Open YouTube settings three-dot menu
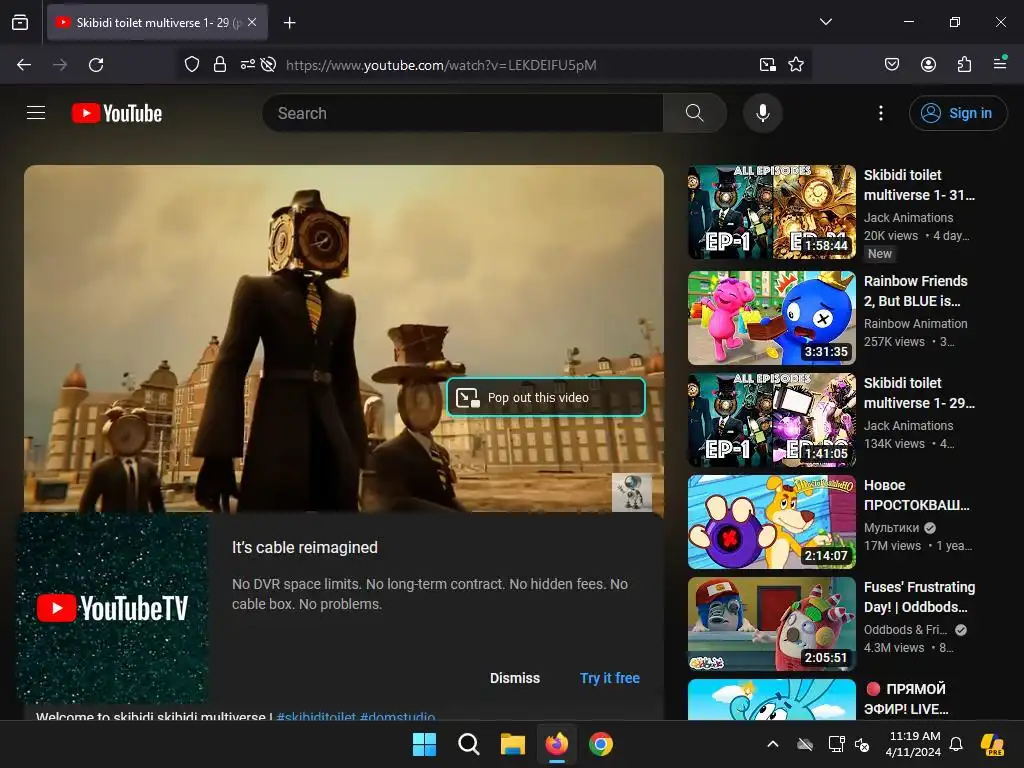 tap(880, 113)
